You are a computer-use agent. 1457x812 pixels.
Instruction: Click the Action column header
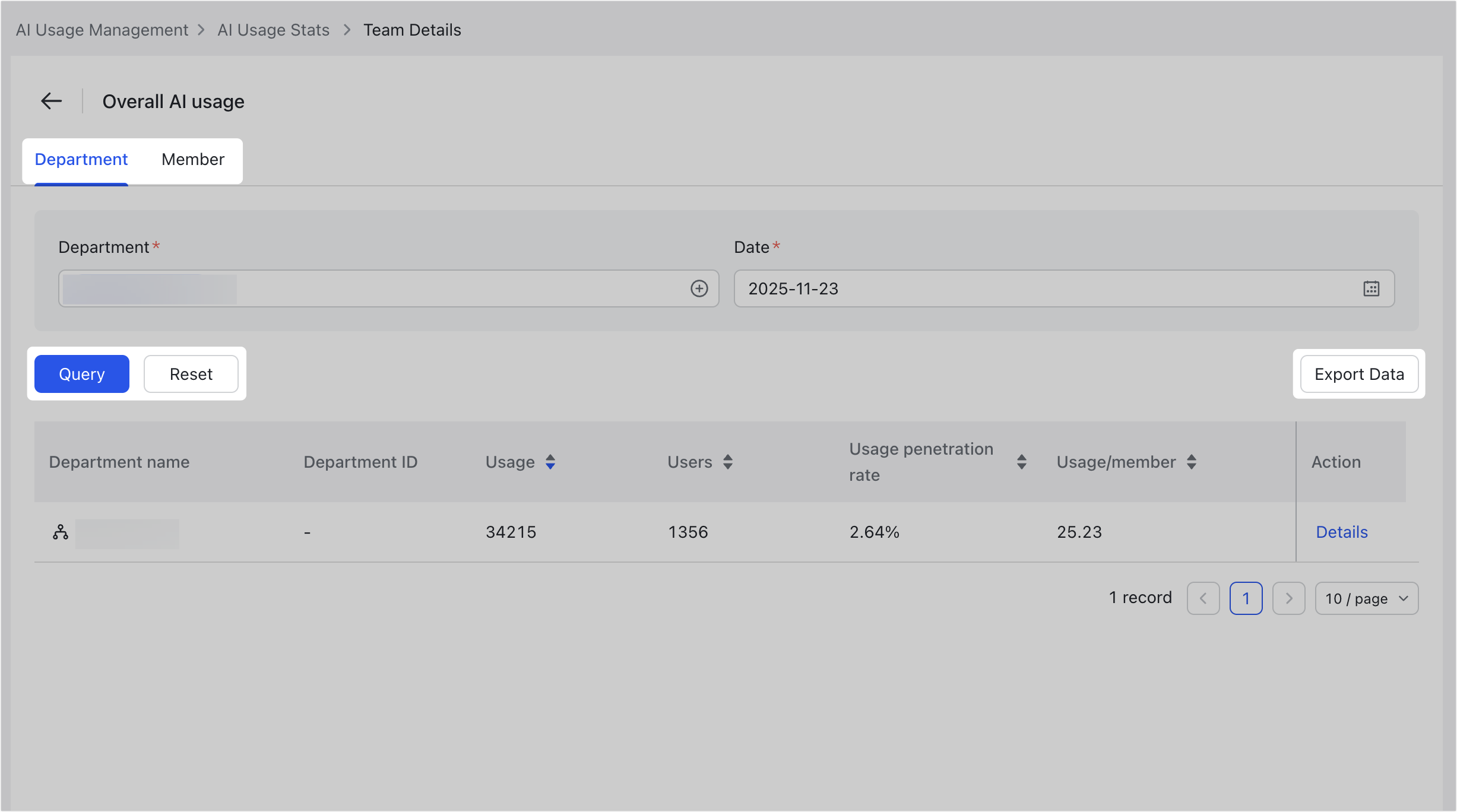pyautogui.click(x=1336, y=462)
